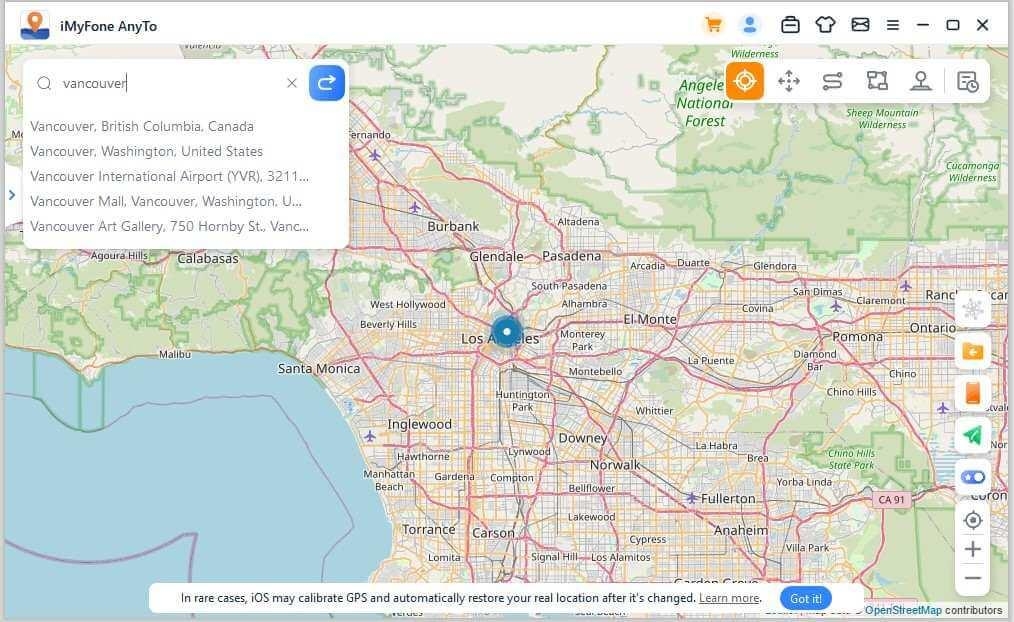
Task: Choose Vancouver, Washington, United States suggestion
Action: click(146, 151)
